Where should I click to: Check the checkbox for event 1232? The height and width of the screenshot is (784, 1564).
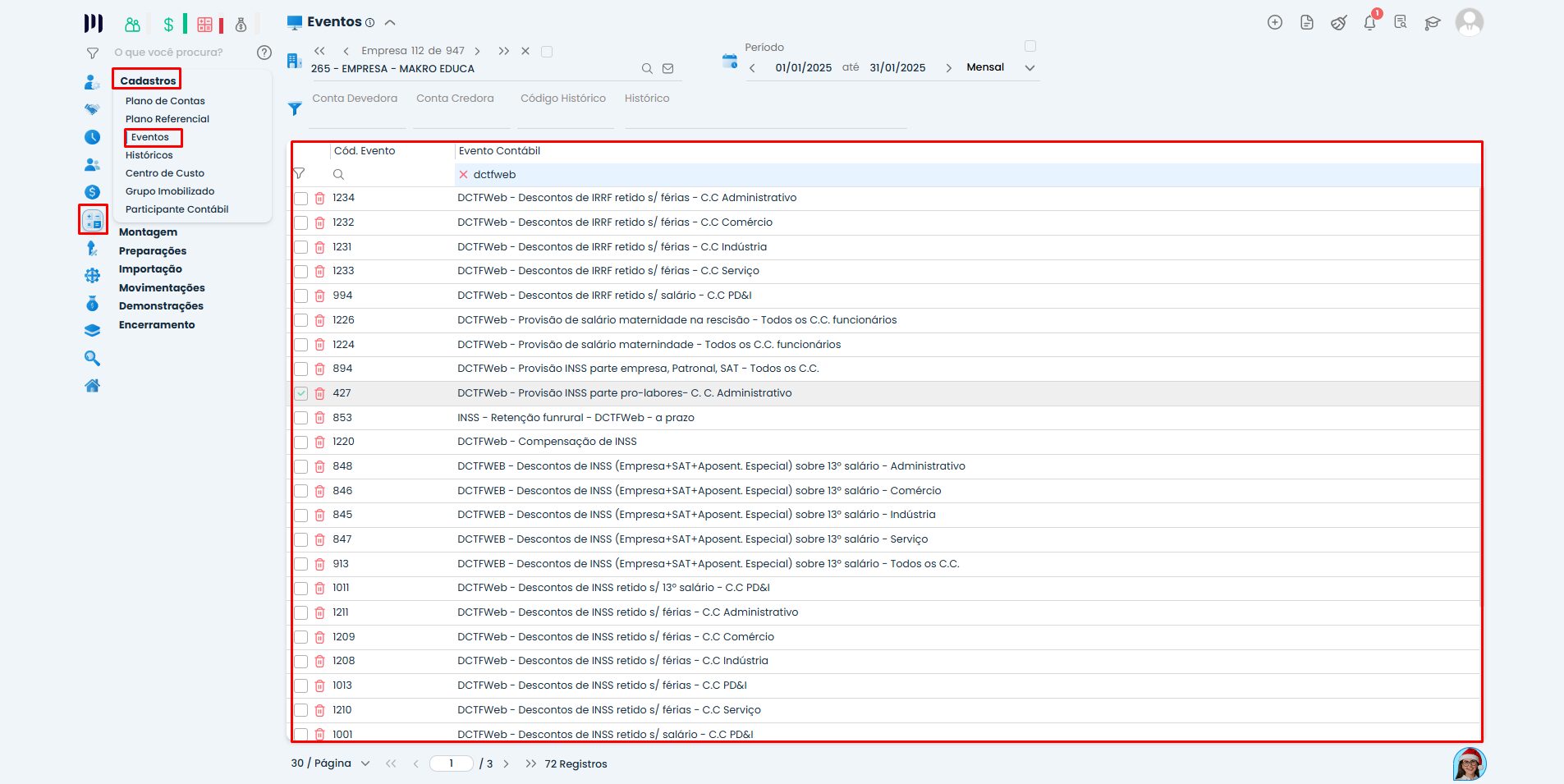tap(301, 222)
